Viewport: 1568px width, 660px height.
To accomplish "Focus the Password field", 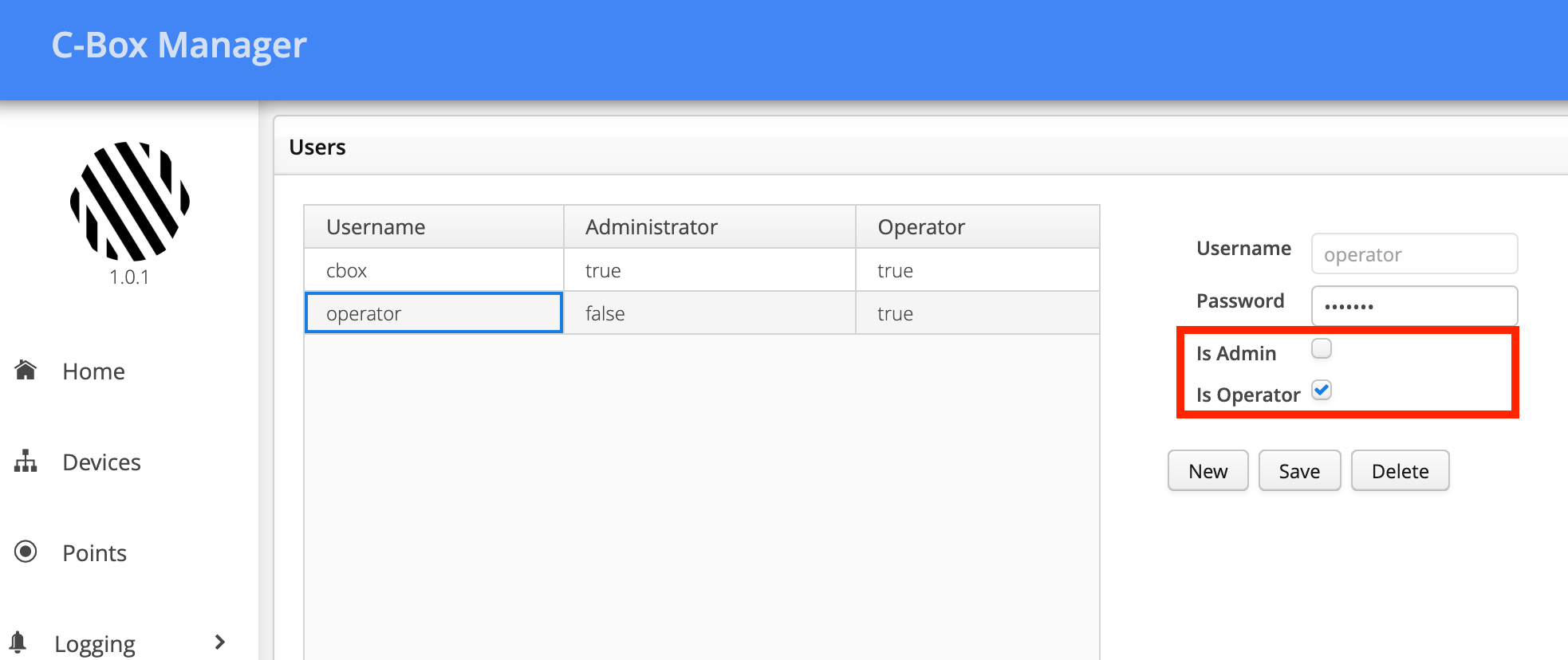I will pyautogui.click(x=1414, y=306).
